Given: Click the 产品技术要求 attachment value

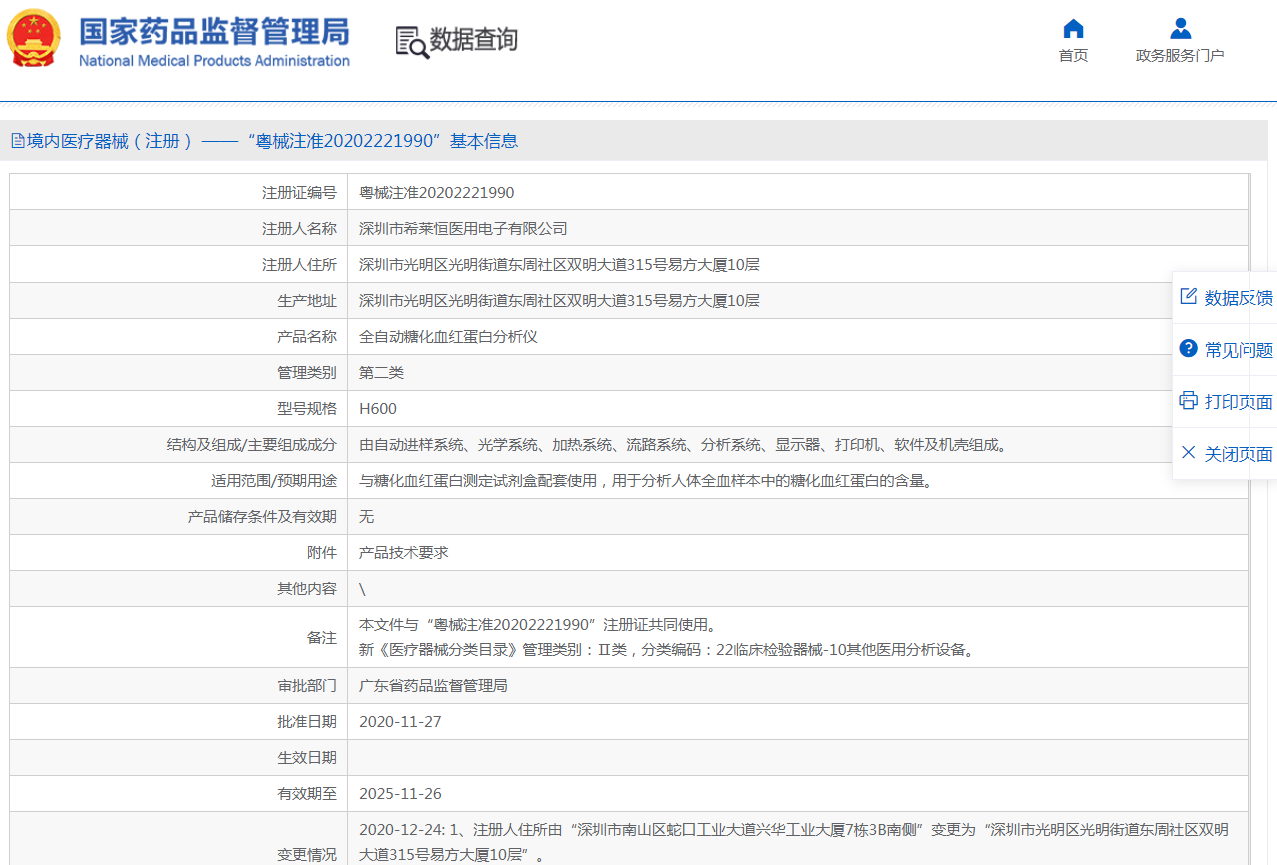Looking at the screenshot, I should click(404, 552).
